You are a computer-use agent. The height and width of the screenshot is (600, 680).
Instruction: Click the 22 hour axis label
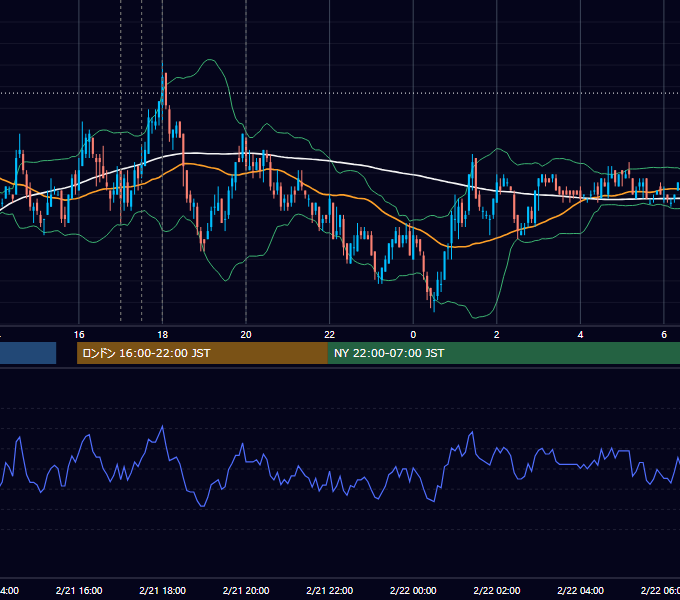coord(330,335)
